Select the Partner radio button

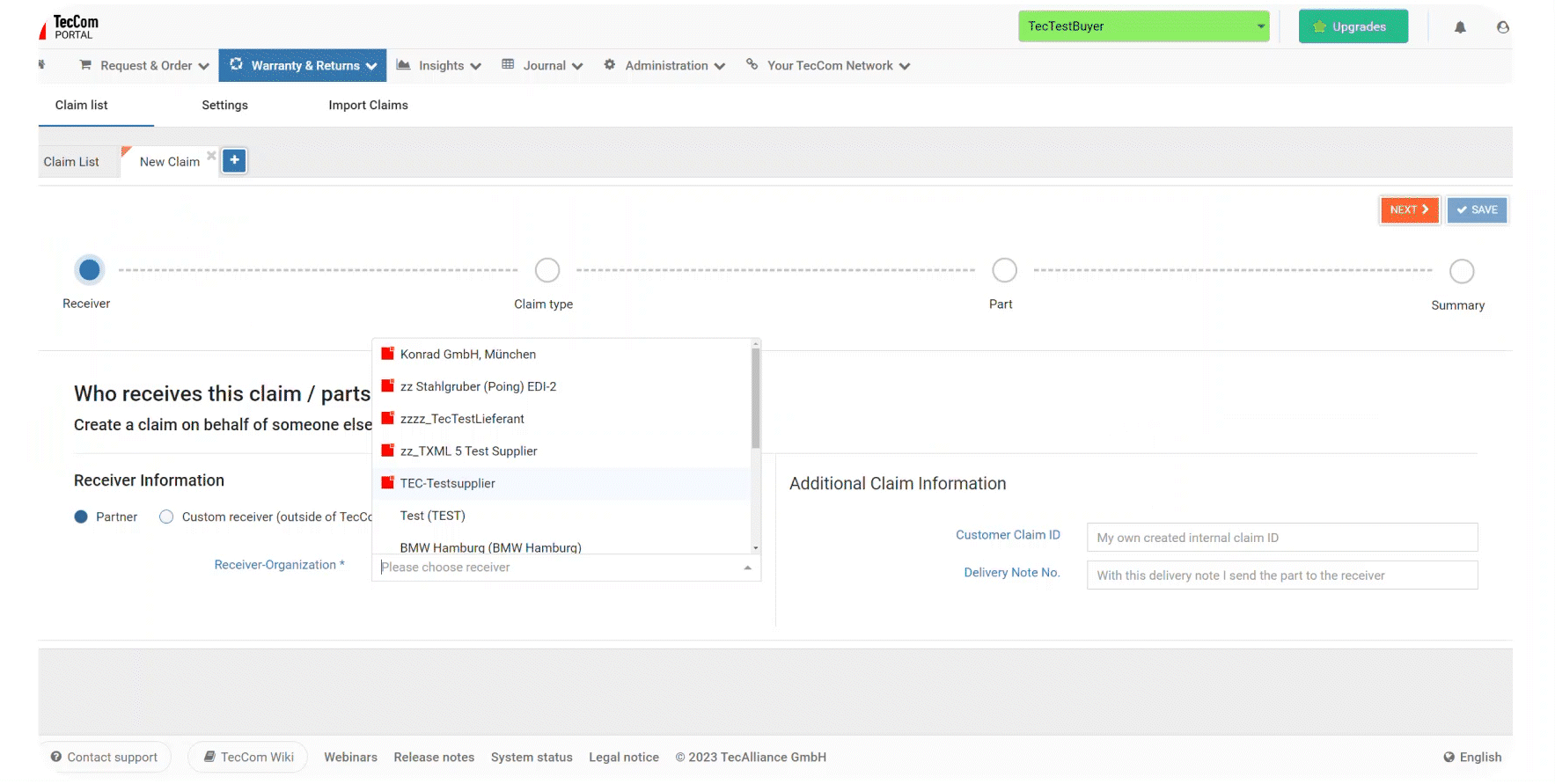click(x=81, y=517)
